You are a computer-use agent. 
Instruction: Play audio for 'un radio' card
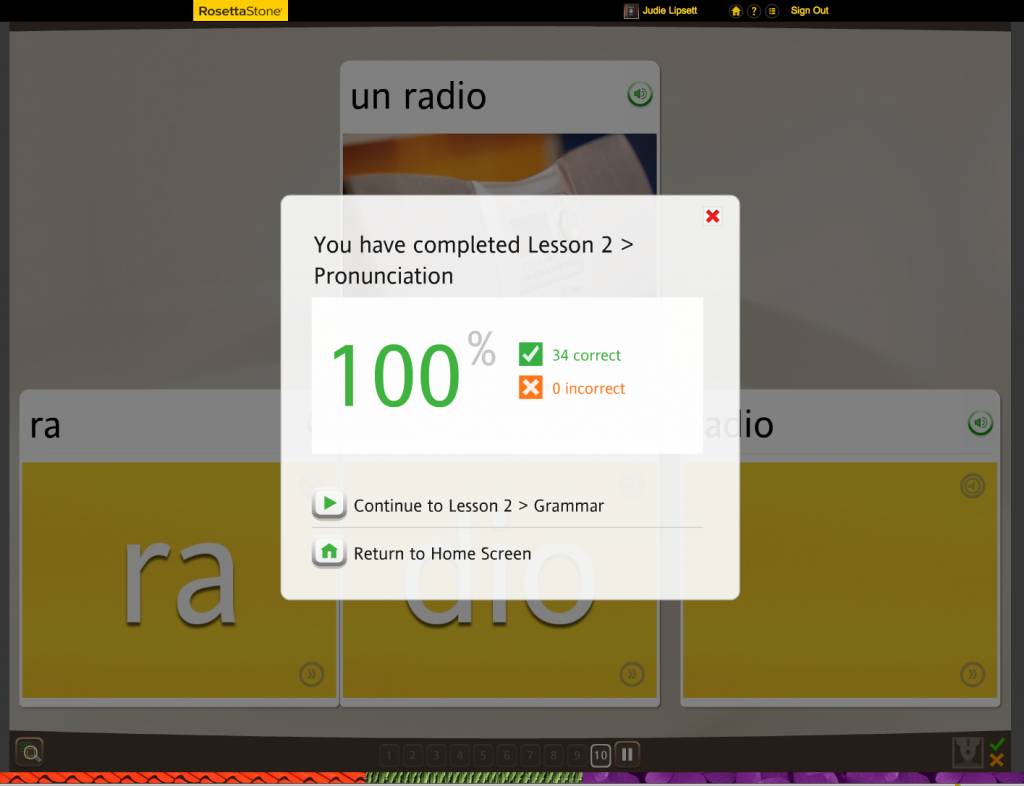(640, 94)
